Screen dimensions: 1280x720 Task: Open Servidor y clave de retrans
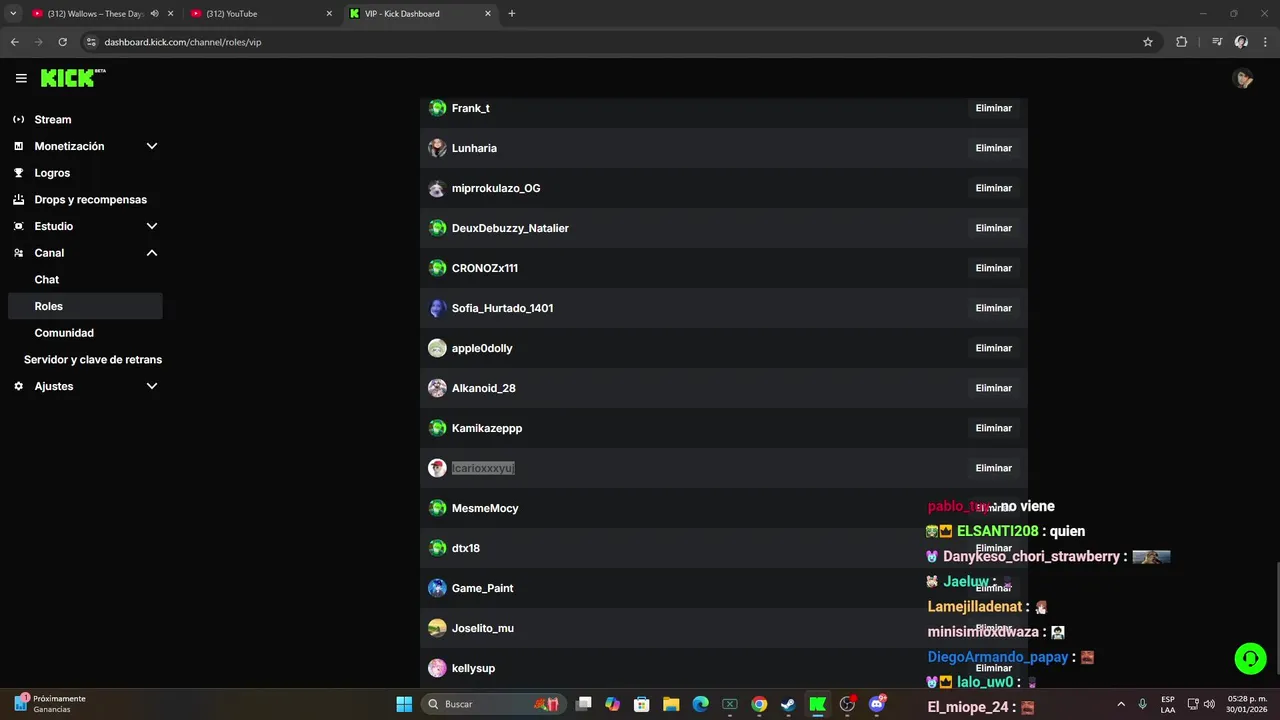click(x=93, y=360)
